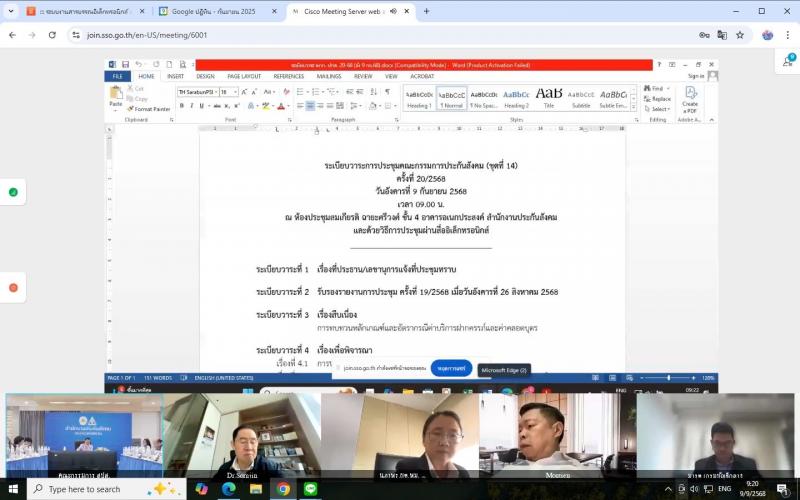Switch to the INSERT ribbon tab
The height and width of the screenshot is (500, 800).
tap(176, 77)
